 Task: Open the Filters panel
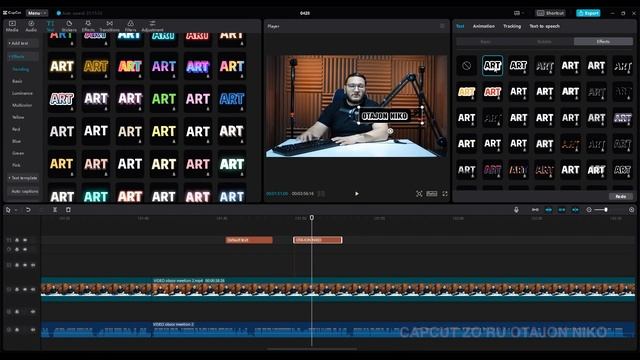tap(130, 26)
